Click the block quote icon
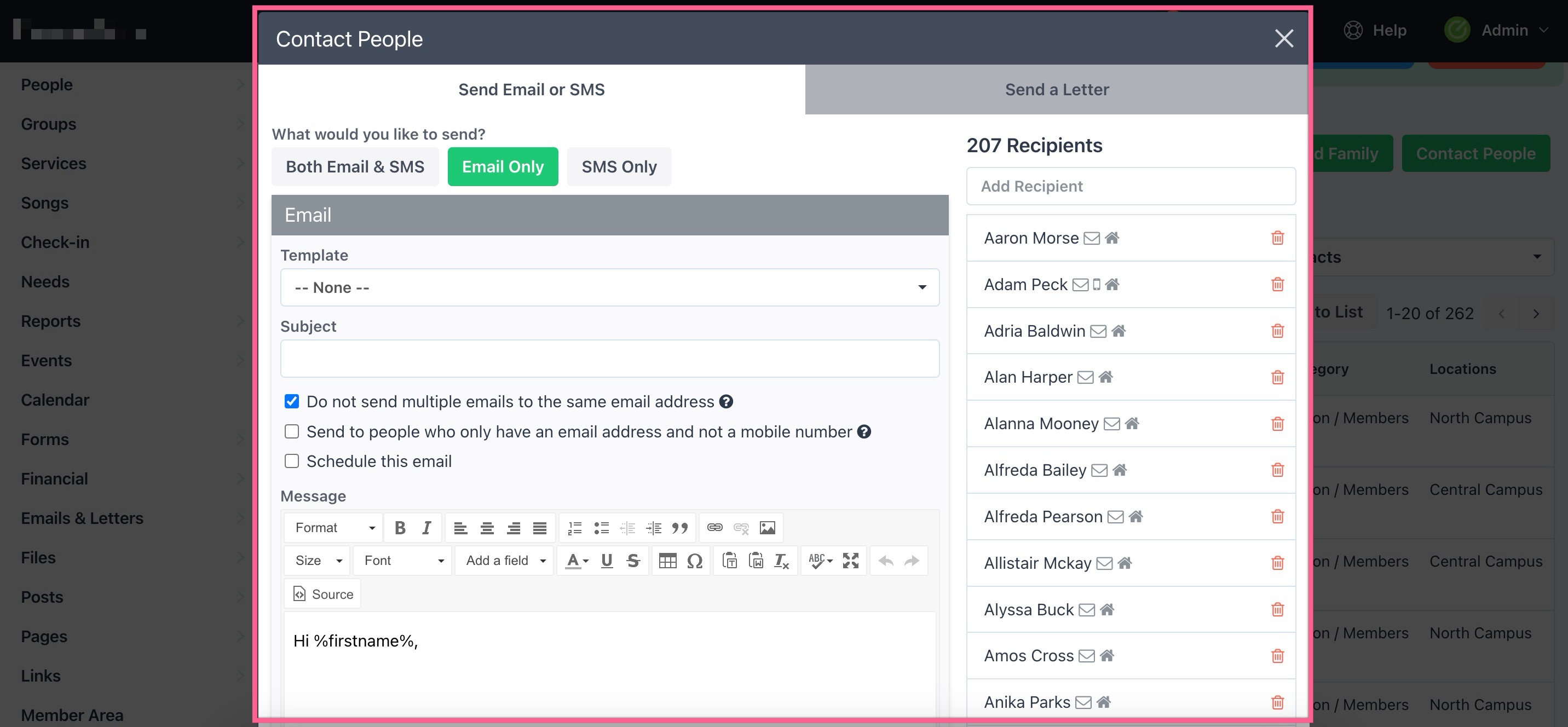This screenshot has width=1568, height=727. 680,528
